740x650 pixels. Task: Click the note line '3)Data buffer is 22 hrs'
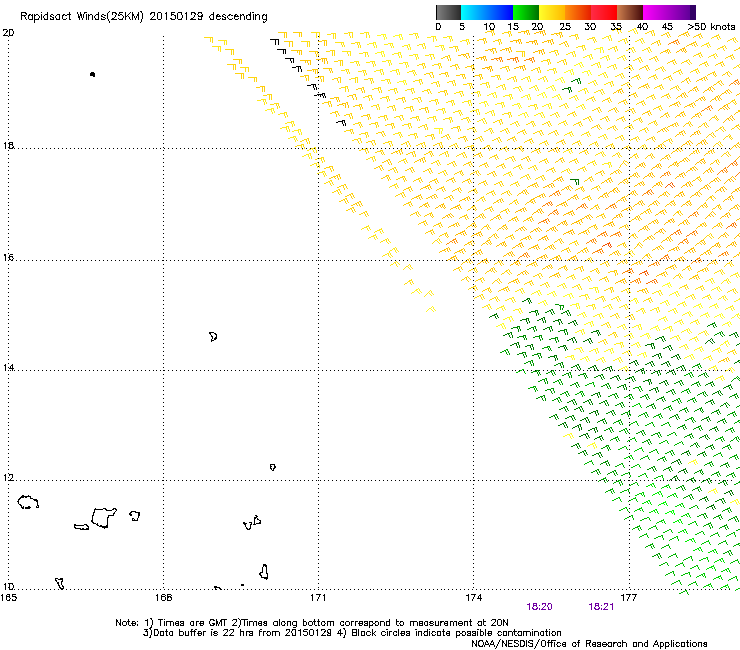[x=352, y=633]
